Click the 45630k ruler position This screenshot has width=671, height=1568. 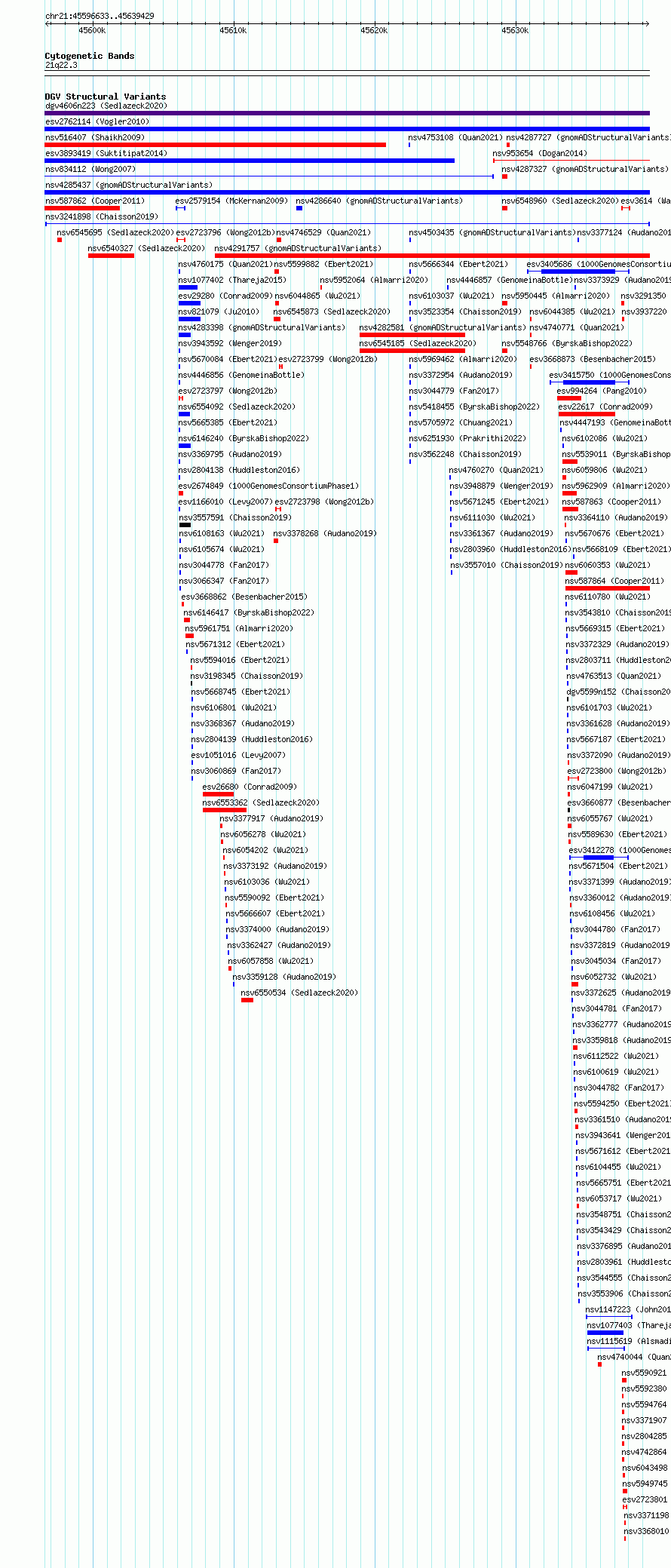(515, 30)
